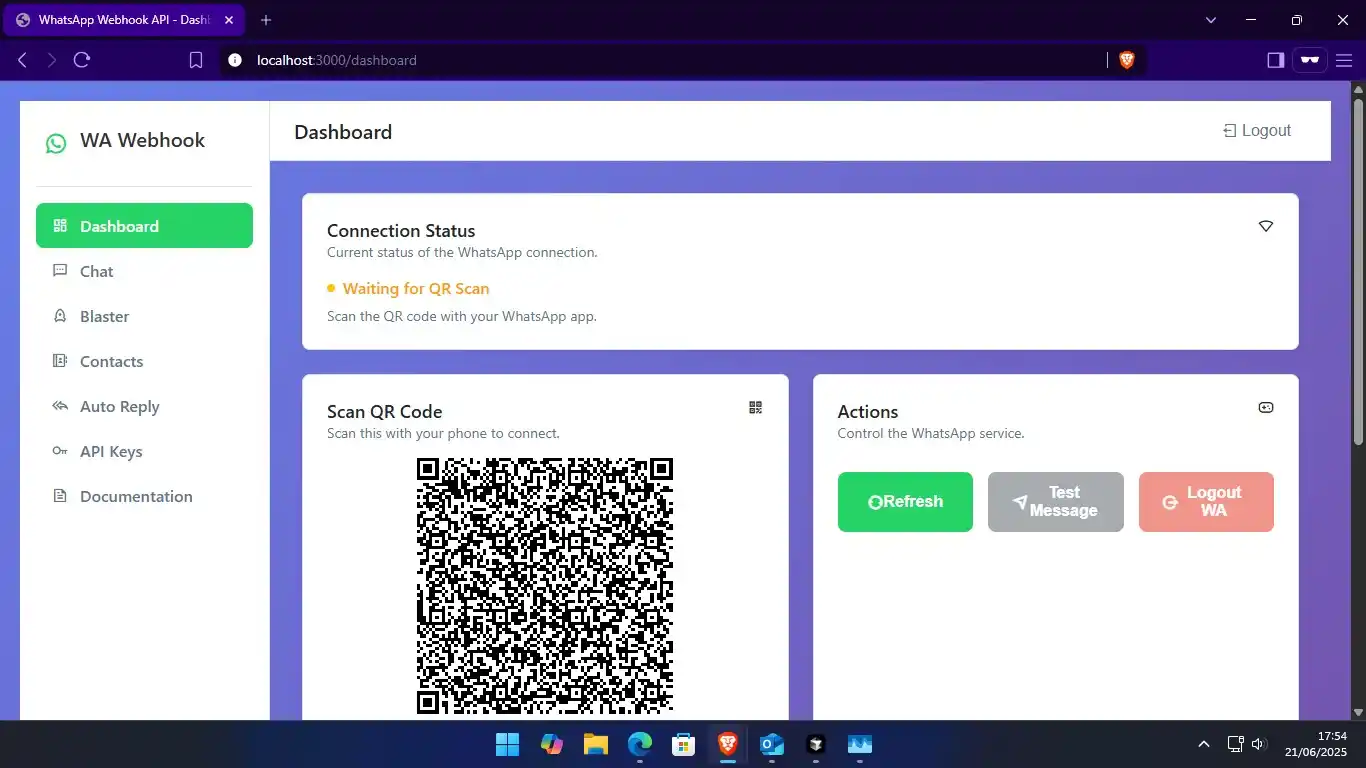This screenshot has width=1366, height=768.
Task: Click the QR code image
Action: tap(545, 586)
